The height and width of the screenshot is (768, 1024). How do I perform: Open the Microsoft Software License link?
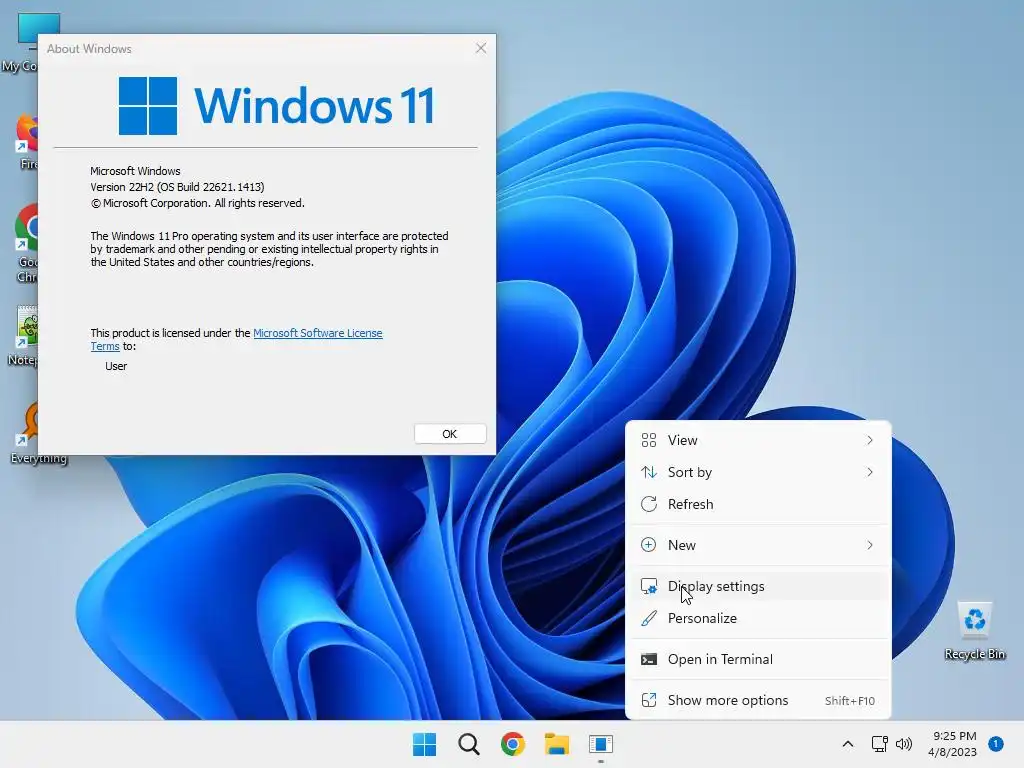317,333
